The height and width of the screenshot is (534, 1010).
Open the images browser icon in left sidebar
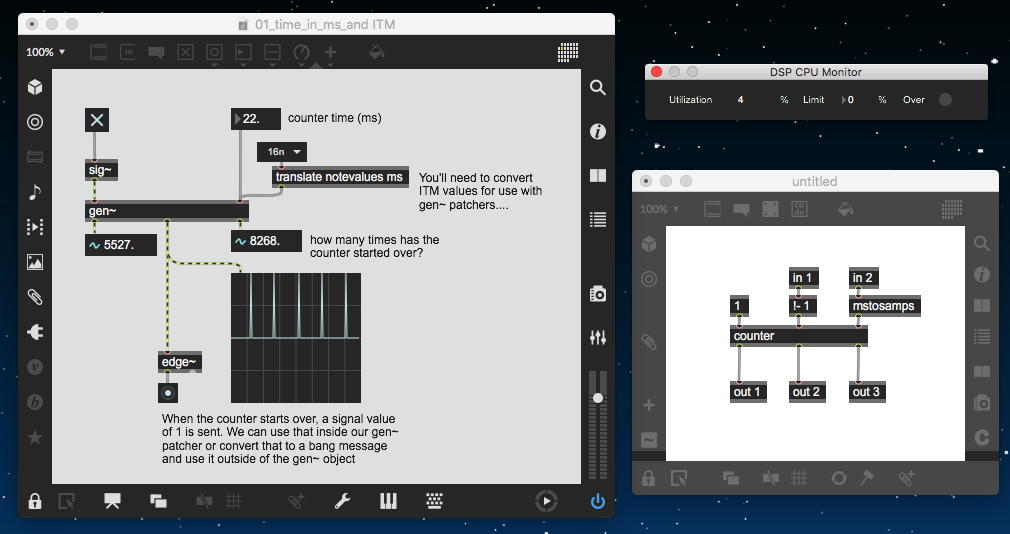pos(35,262)
